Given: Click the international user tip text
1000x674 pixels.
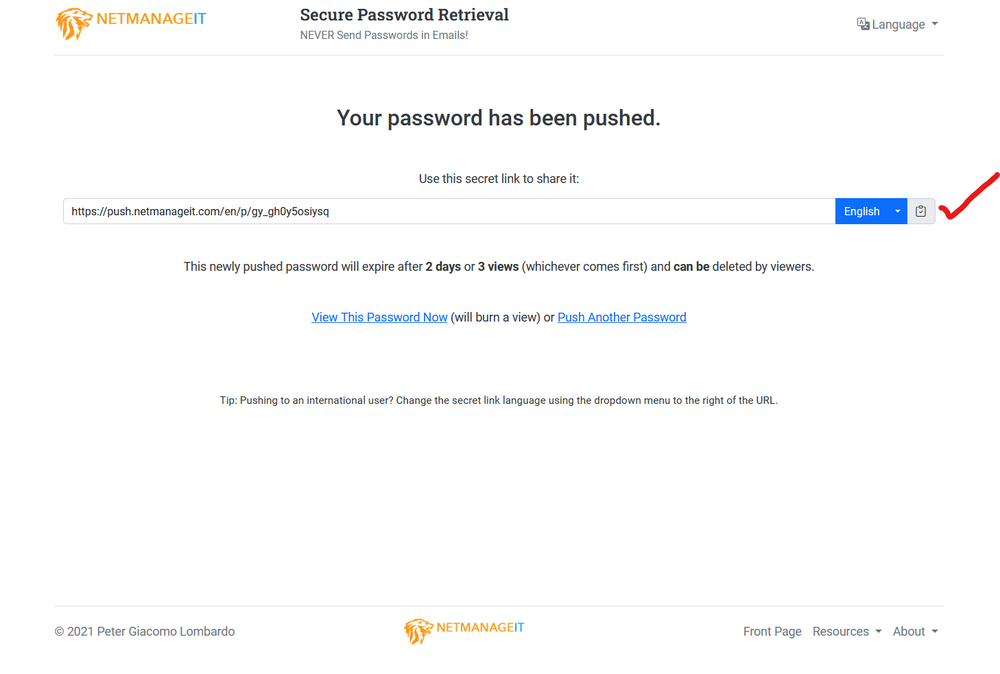Looking at the screenshot, I should point(498,400).
